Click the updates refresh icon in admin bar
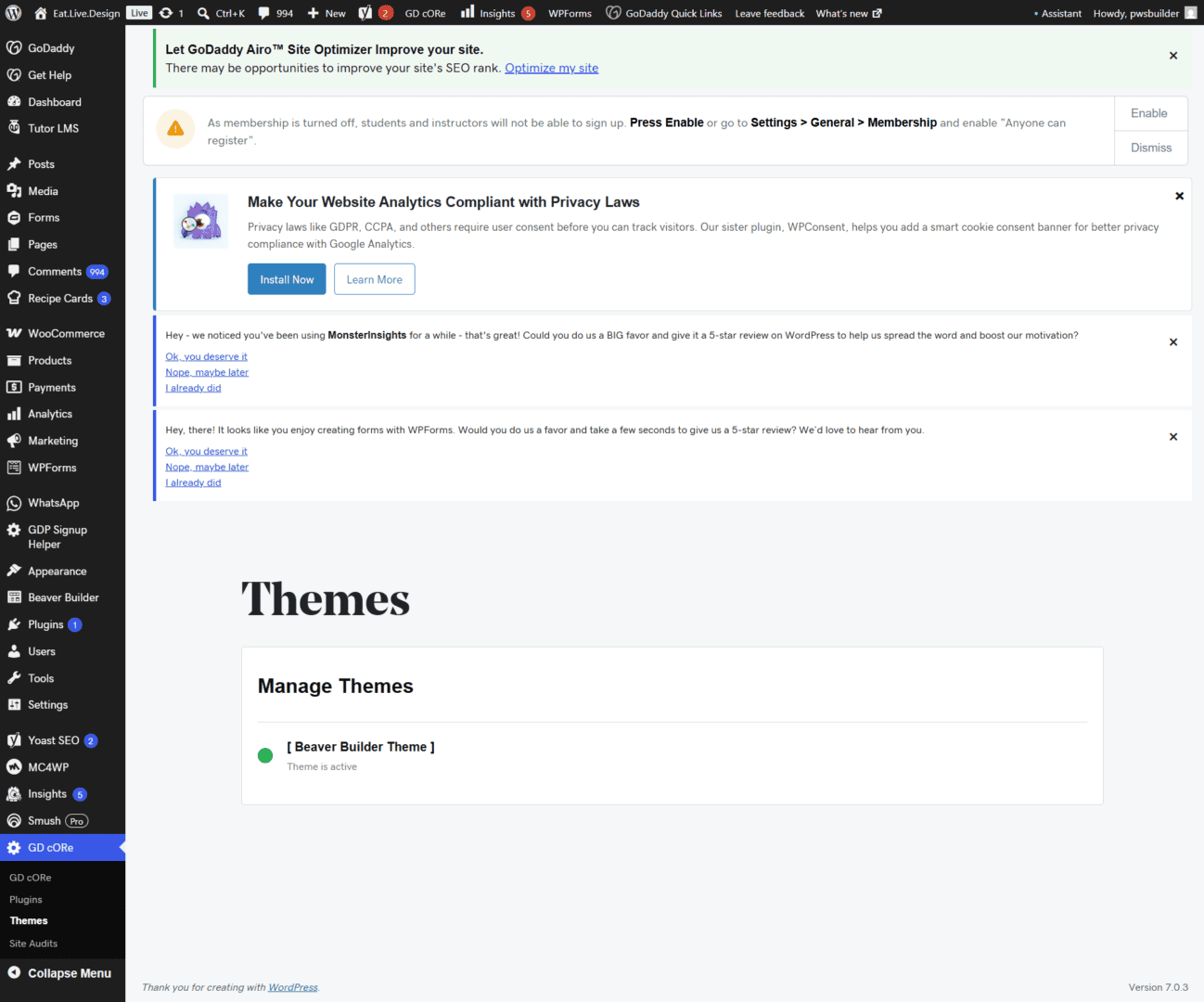The image size is (1204, 1002). tap(166, 13)
